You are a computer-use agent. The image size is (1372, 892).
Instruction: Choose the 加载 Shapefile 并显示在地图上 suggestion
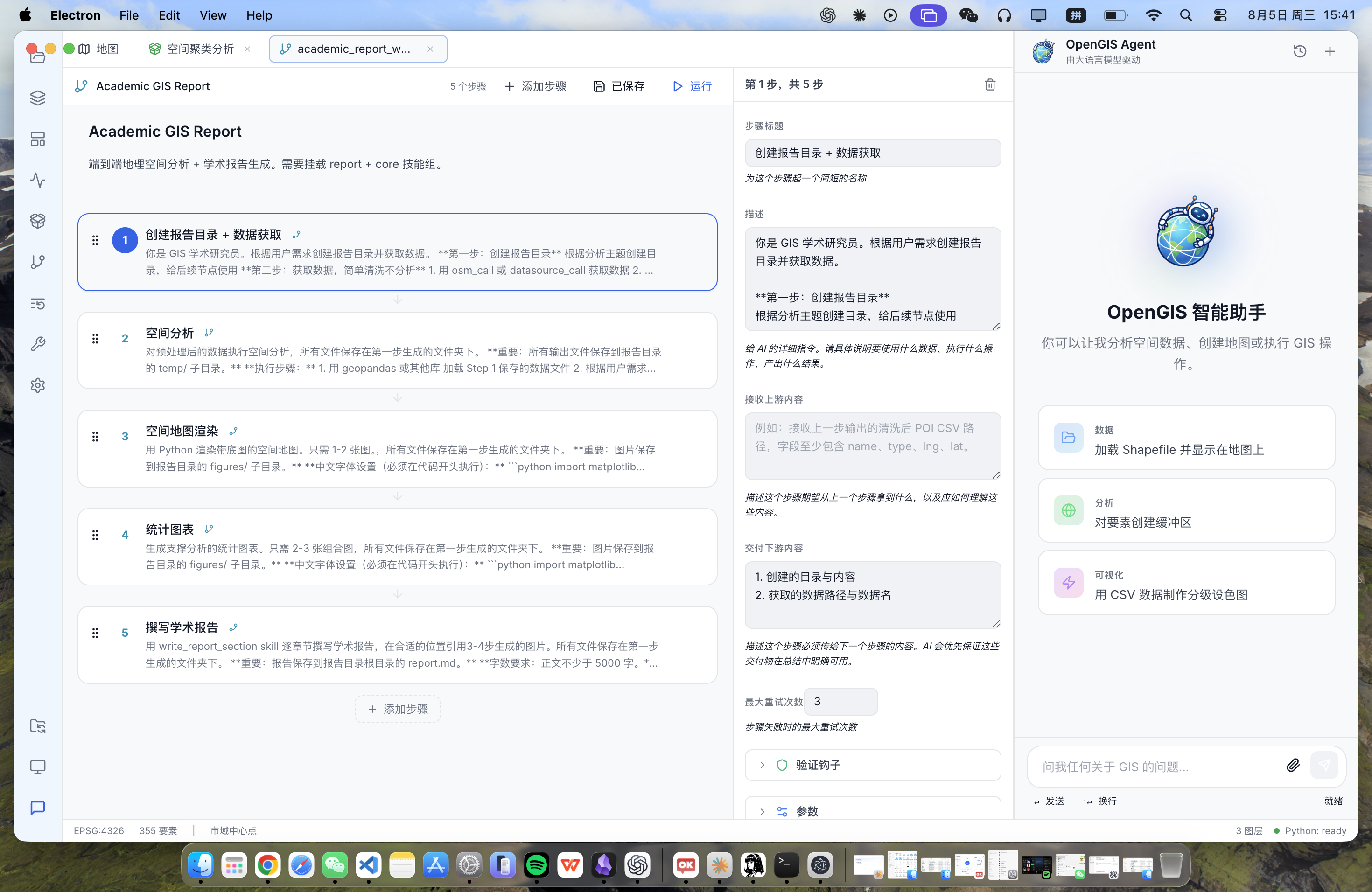point(1186,437)
